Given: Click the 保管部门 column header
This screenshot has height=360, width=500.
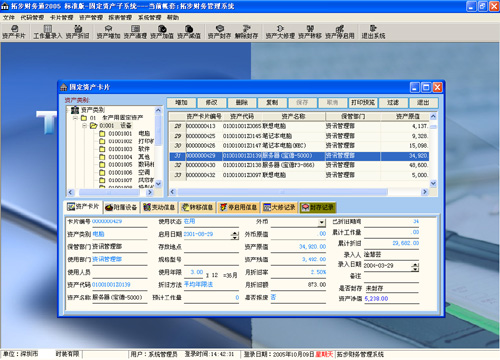Looking at the screenshot, I should 353,116.
